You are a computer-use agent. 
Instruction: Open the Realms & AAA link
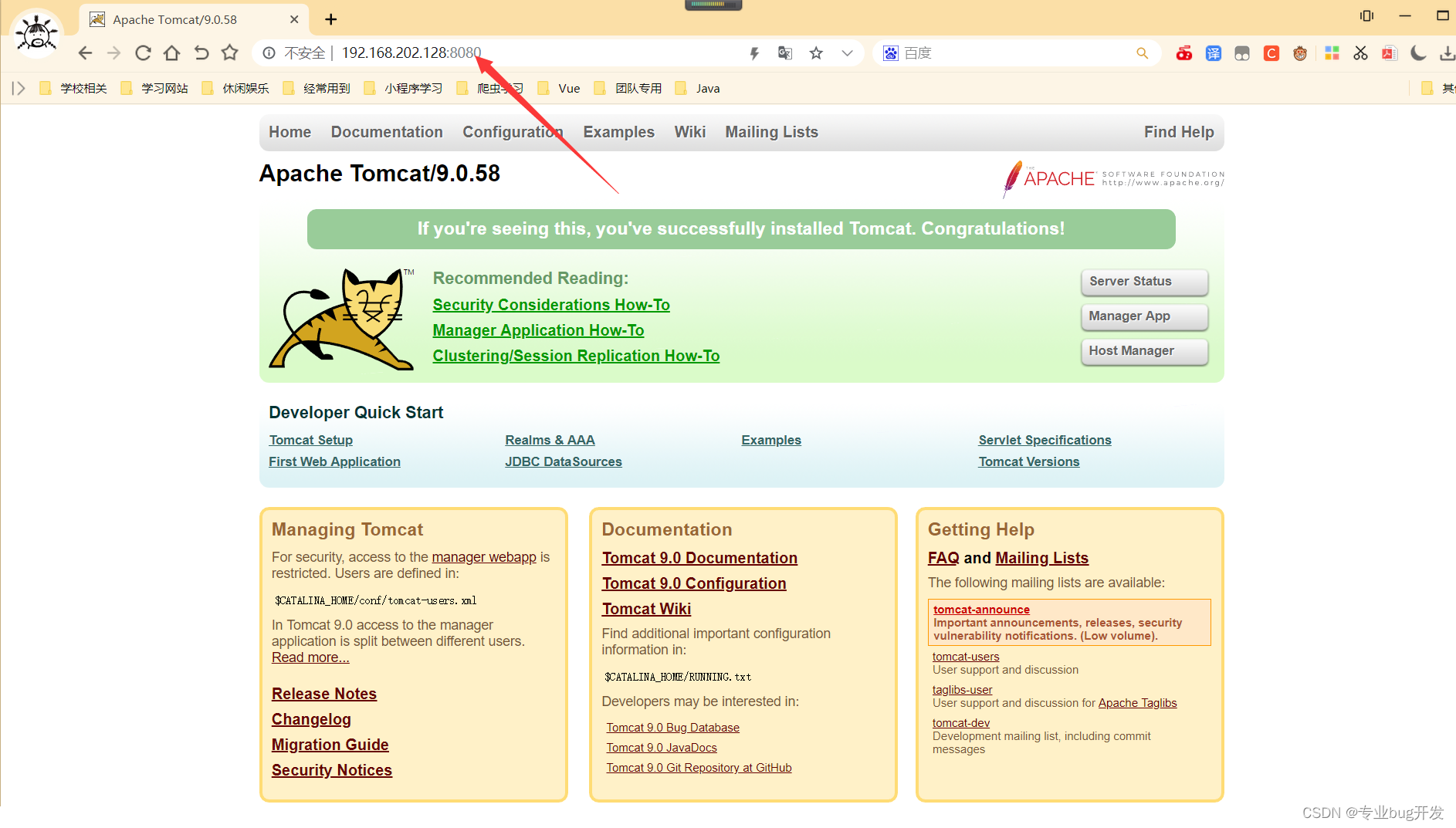click(550, 440)
